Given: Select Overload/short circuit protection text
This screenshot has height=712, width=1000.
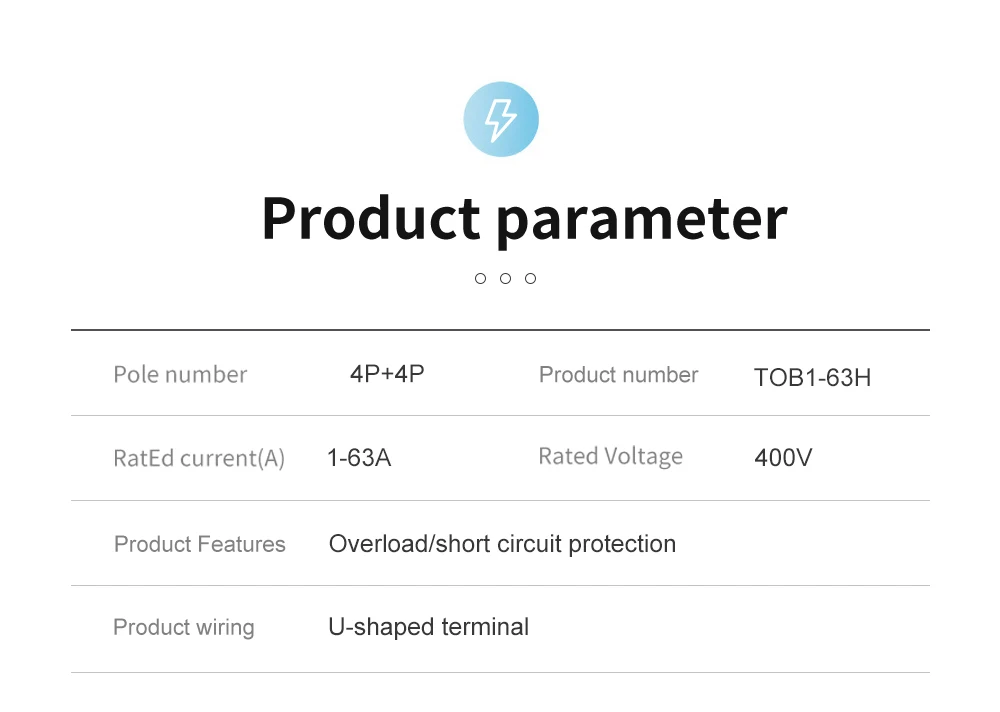Looking at the screenshot, I should pos(502,544).
